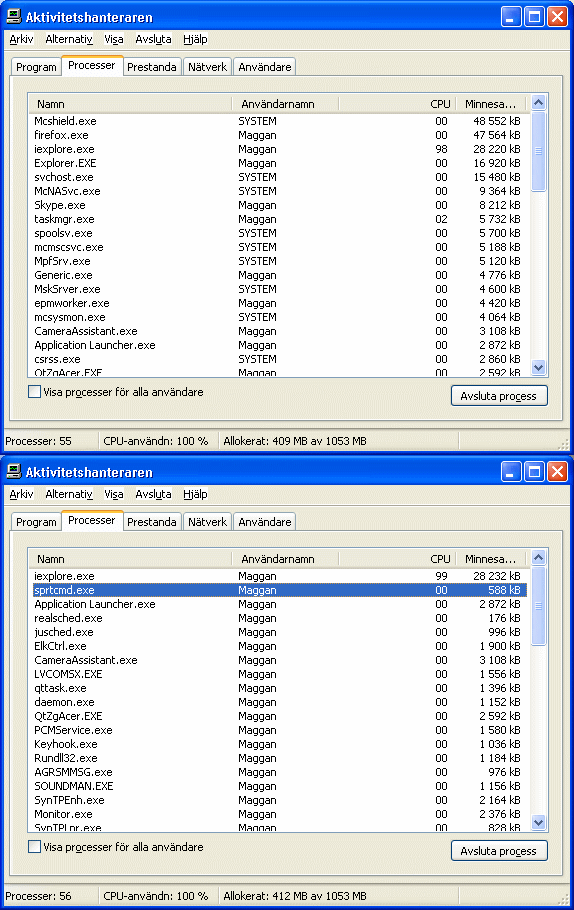This screenshot has height=910, width=574.
Task: Switch to Program tab in lower window
Action: [37, 522]
